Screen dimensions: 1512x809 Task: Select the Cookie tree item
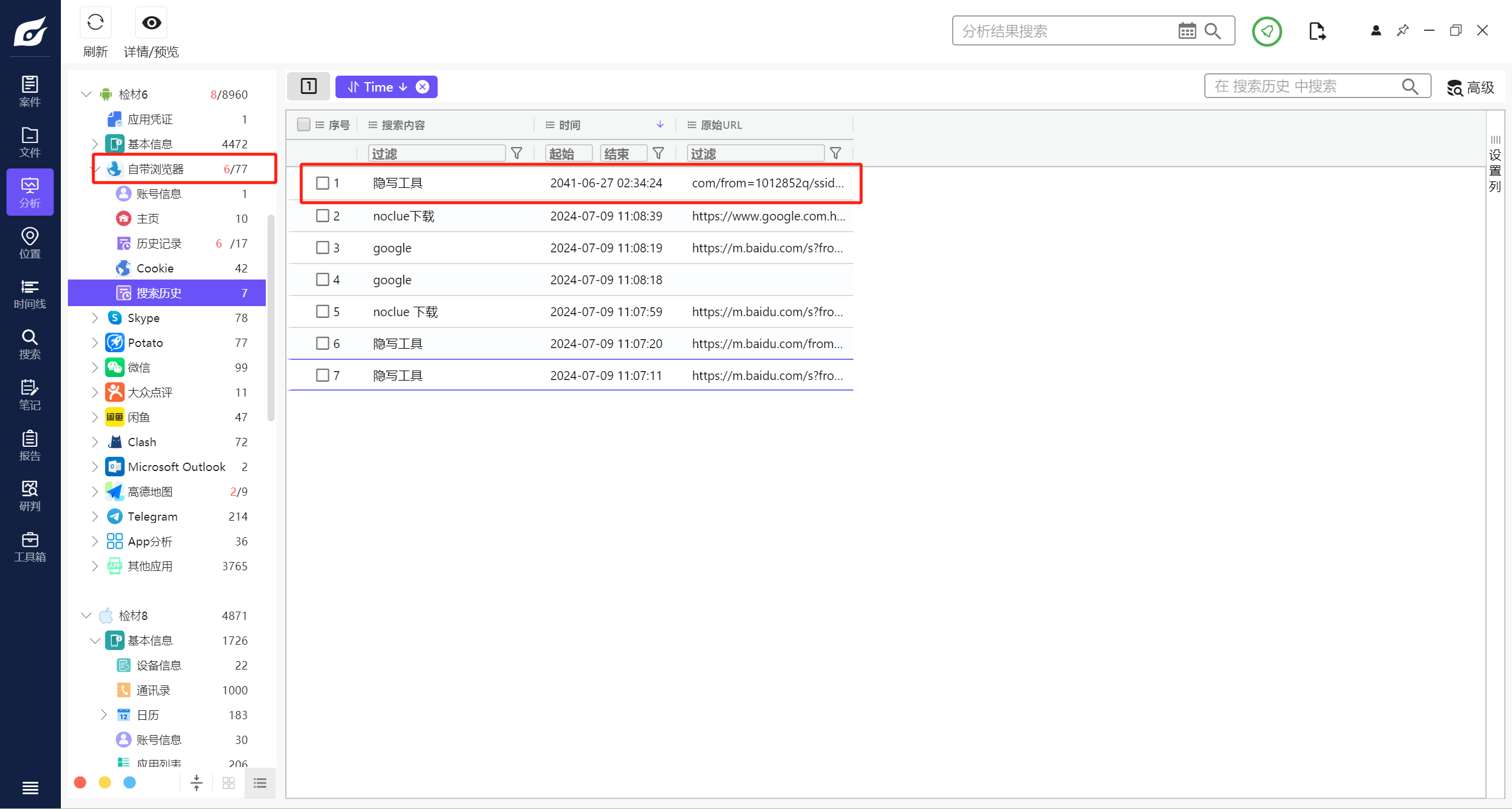[155, 268]
